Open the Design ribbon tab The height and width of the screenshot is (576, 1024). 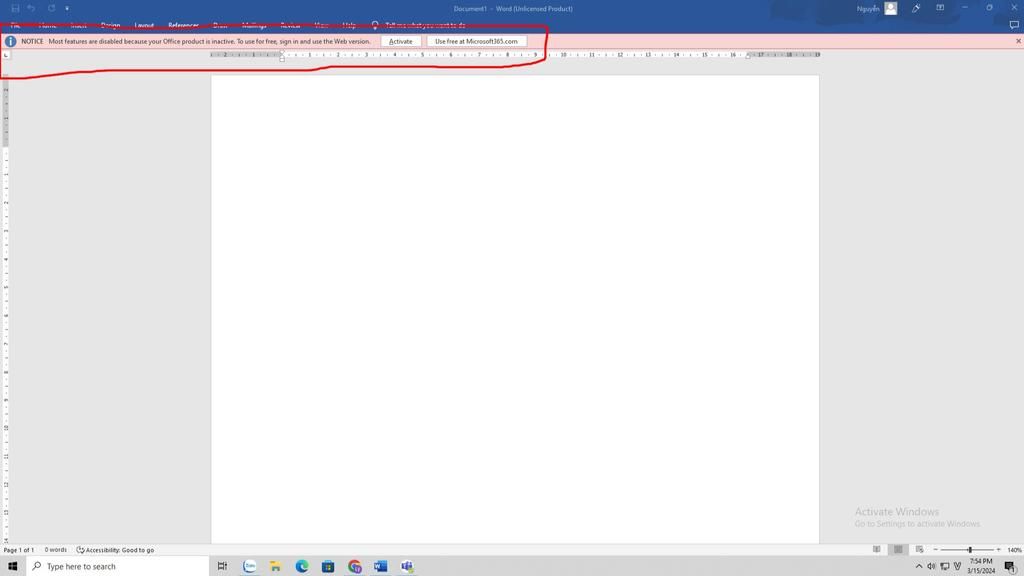pos(110,25)
